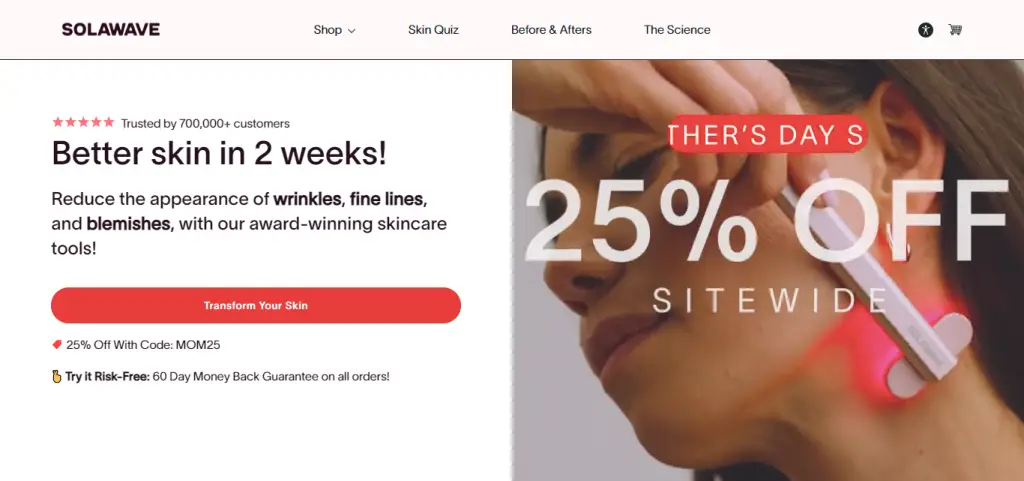The height and width of the screenshot is (481, 1024).
Task: Click the 25% Off With Code: MOM25 text
Action: 143,345
